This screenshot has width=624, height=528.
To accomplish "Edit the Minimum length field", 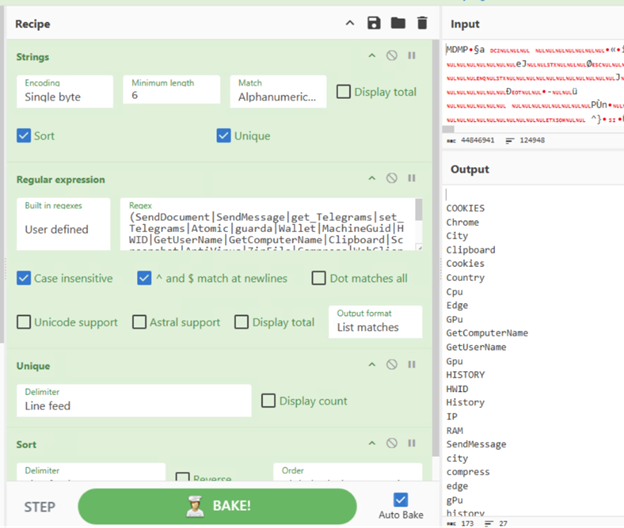I will click(172, 90).
